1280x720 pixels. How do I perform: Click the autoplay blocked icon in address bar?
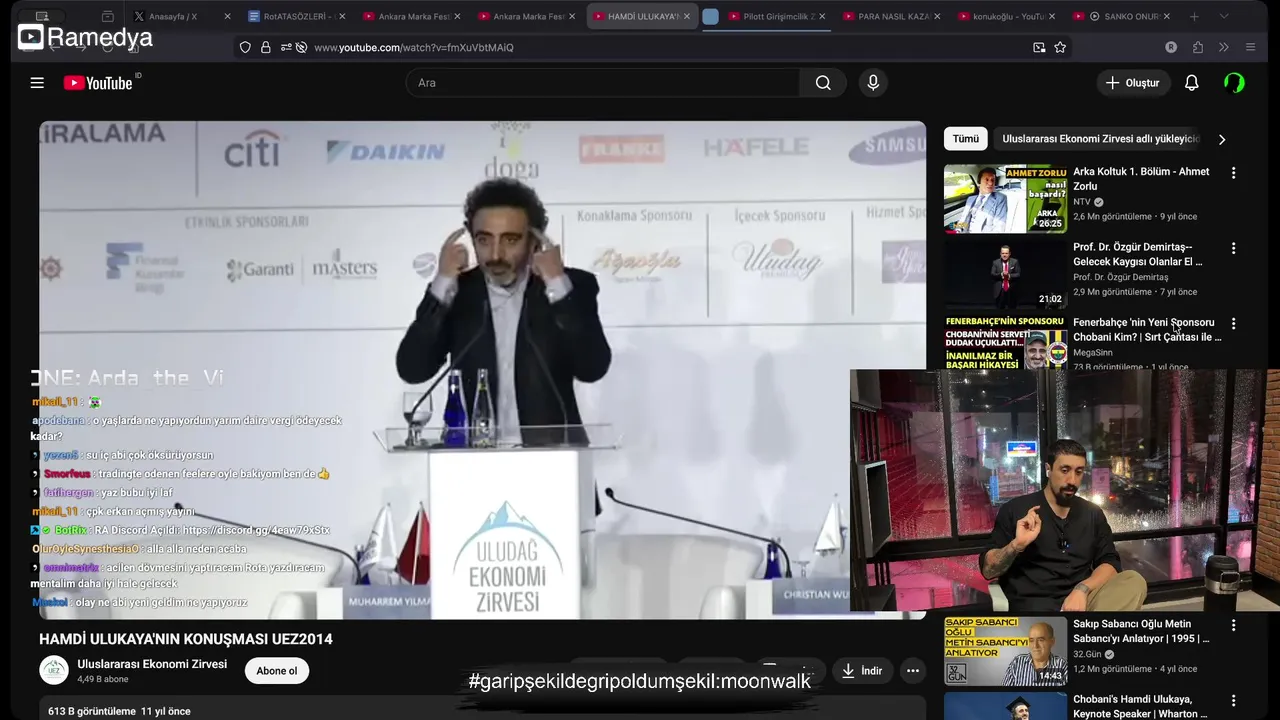[301, 47]
